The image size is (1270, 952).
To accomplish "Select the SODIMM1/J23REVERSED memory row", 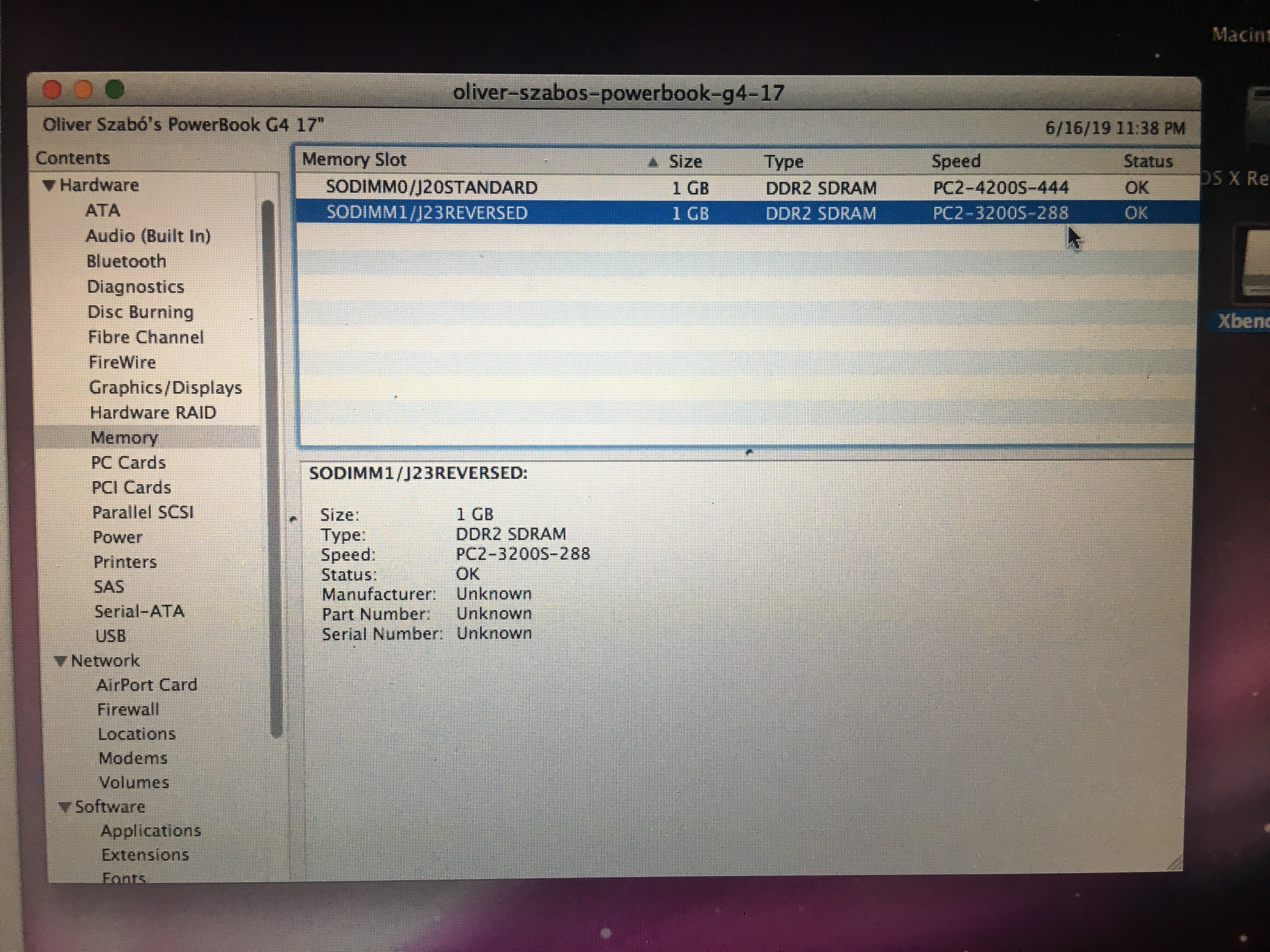I will [x=426, y=213].
